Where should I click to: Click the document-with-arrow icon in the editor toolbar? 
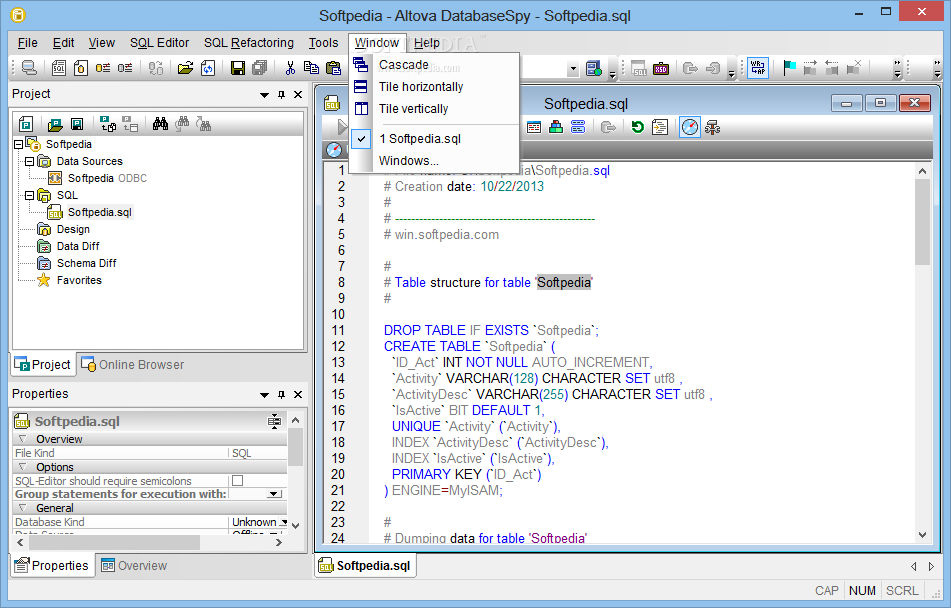(660, 127)
